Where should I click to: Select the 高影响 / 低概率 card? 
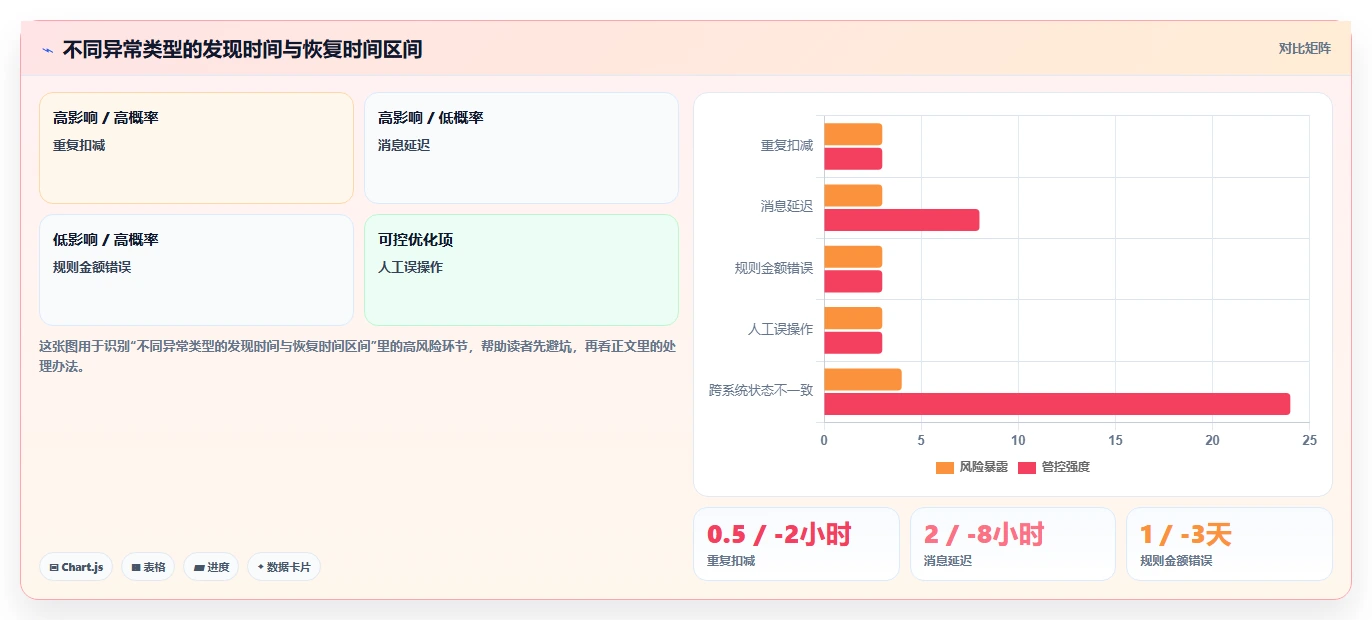[521, 148]
